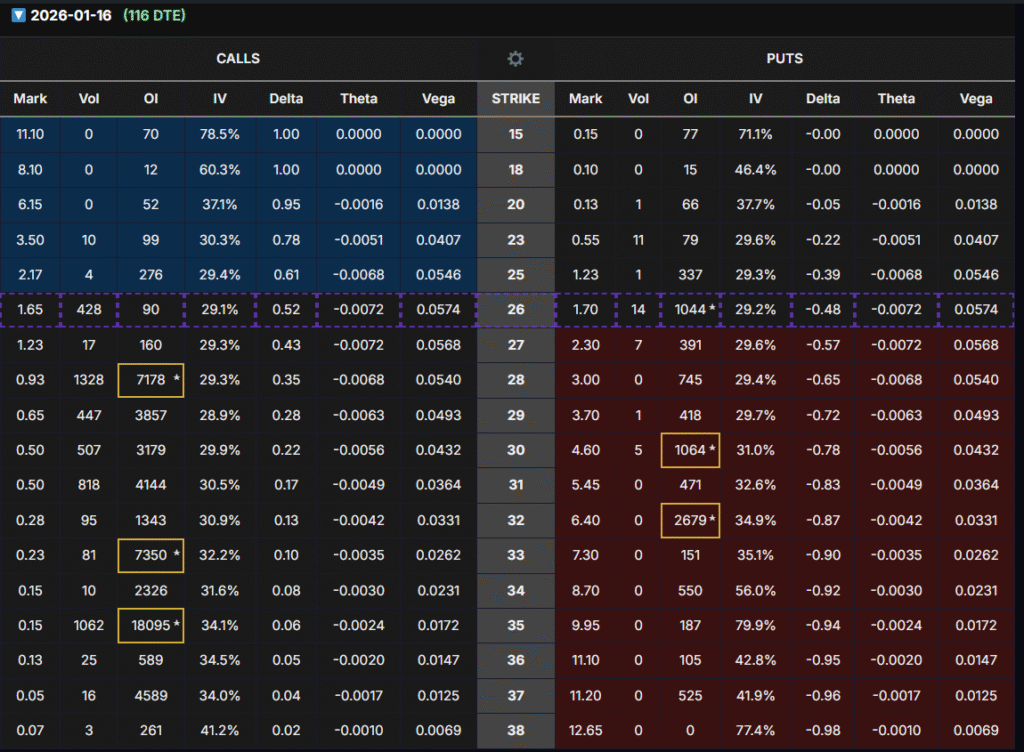Click the 11.10 call mark at strike 15
This screenshot has height=752, width=1024.
pos(30,134)
